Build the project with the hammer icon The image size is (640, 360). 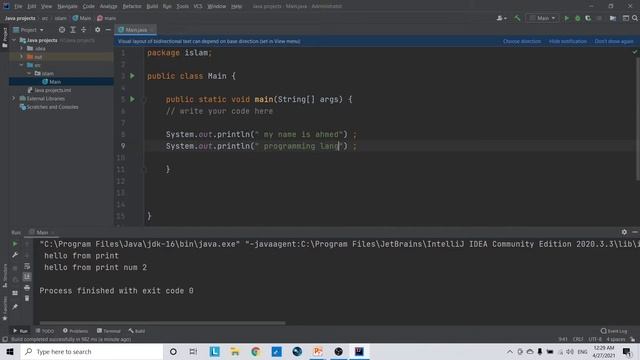point(517,18)
